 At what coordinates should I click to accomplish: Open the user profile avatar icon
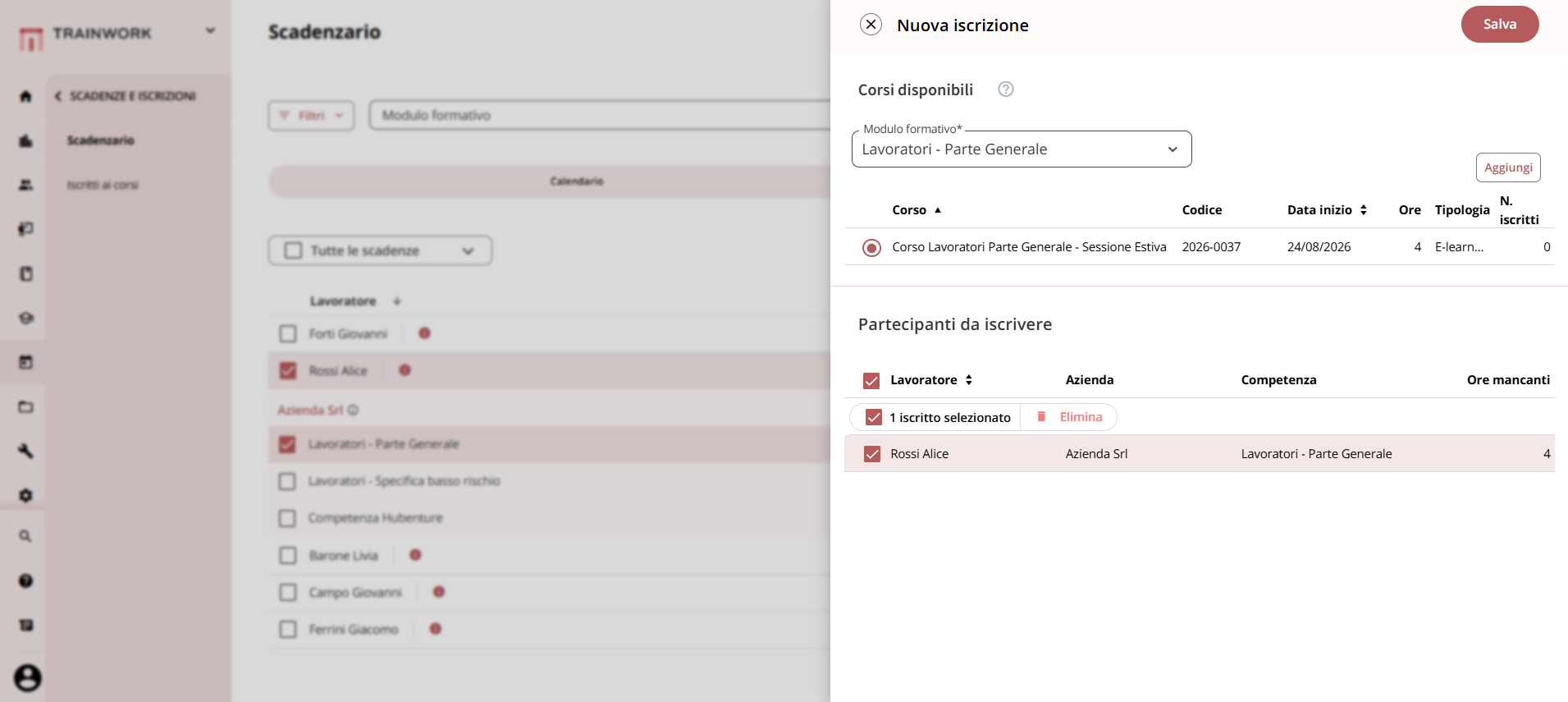(x=27, y=677)
